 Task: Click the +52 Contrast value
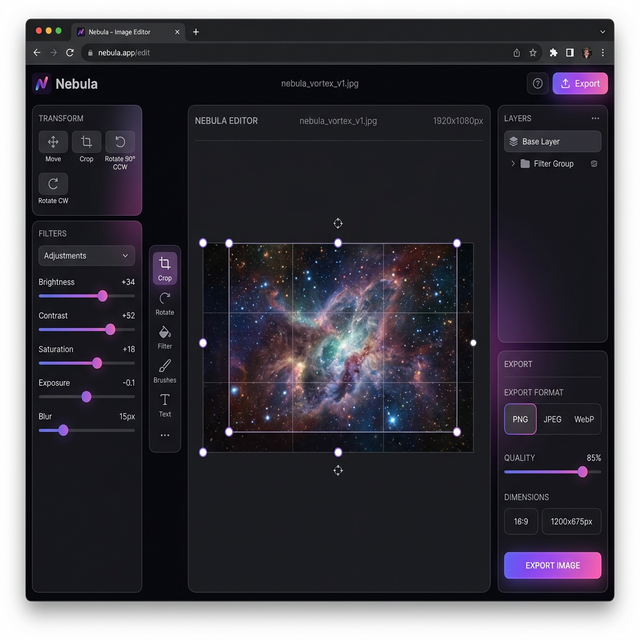(128, 316)
